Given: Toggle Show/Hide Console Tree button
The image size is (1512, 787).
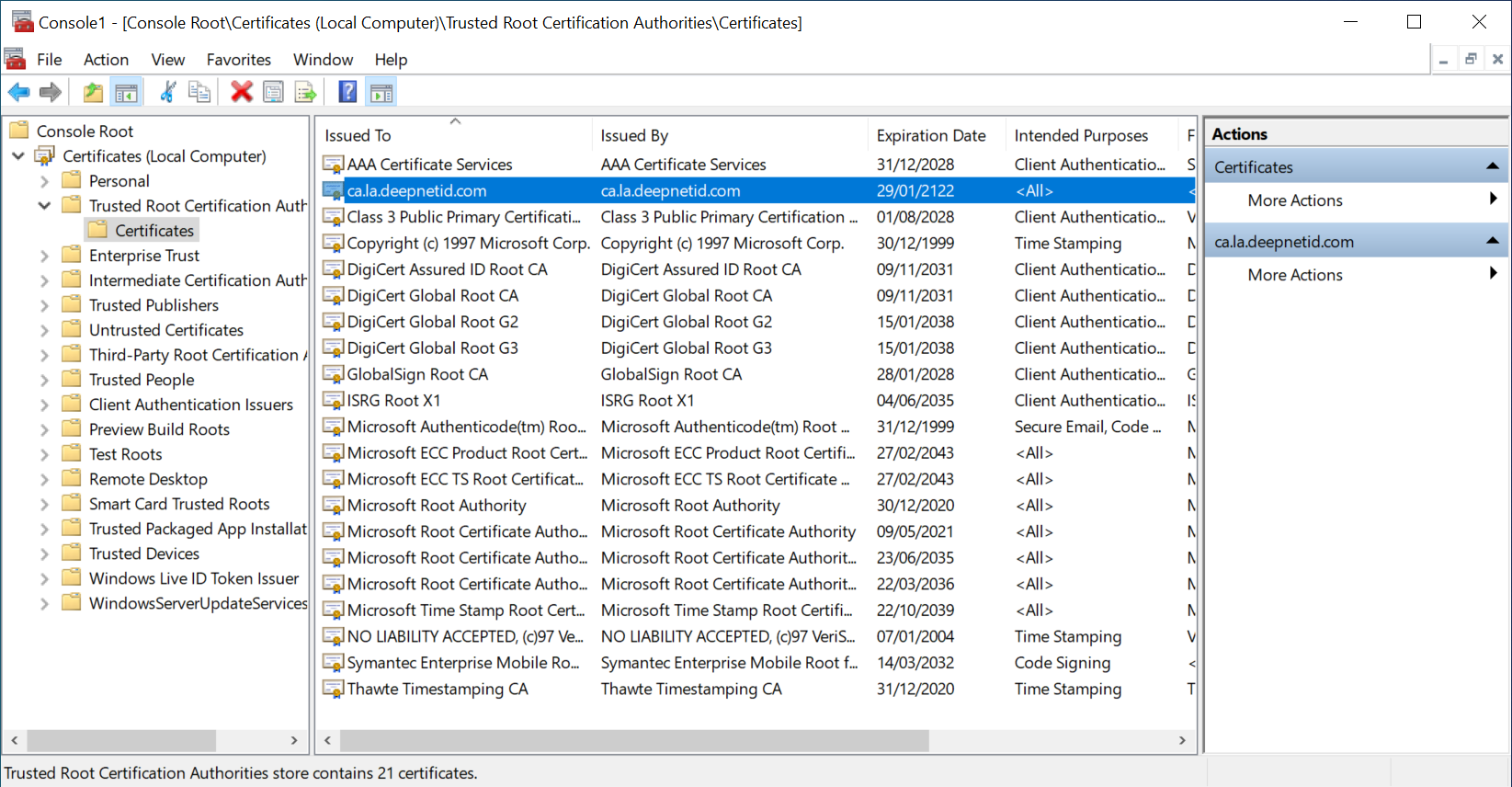Looking at the screenshot, I should pyautogui.click(x=126, y=92).
